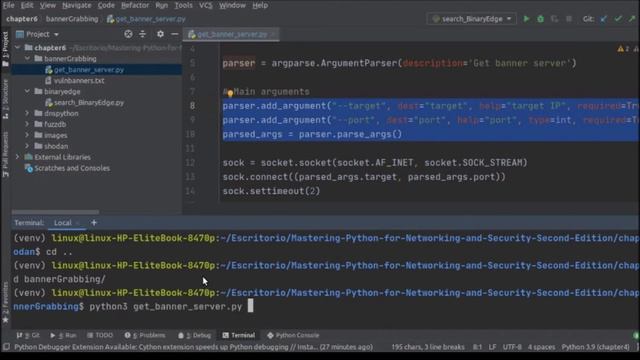Start debugging with the bug icon

click(x=540, y=19)
